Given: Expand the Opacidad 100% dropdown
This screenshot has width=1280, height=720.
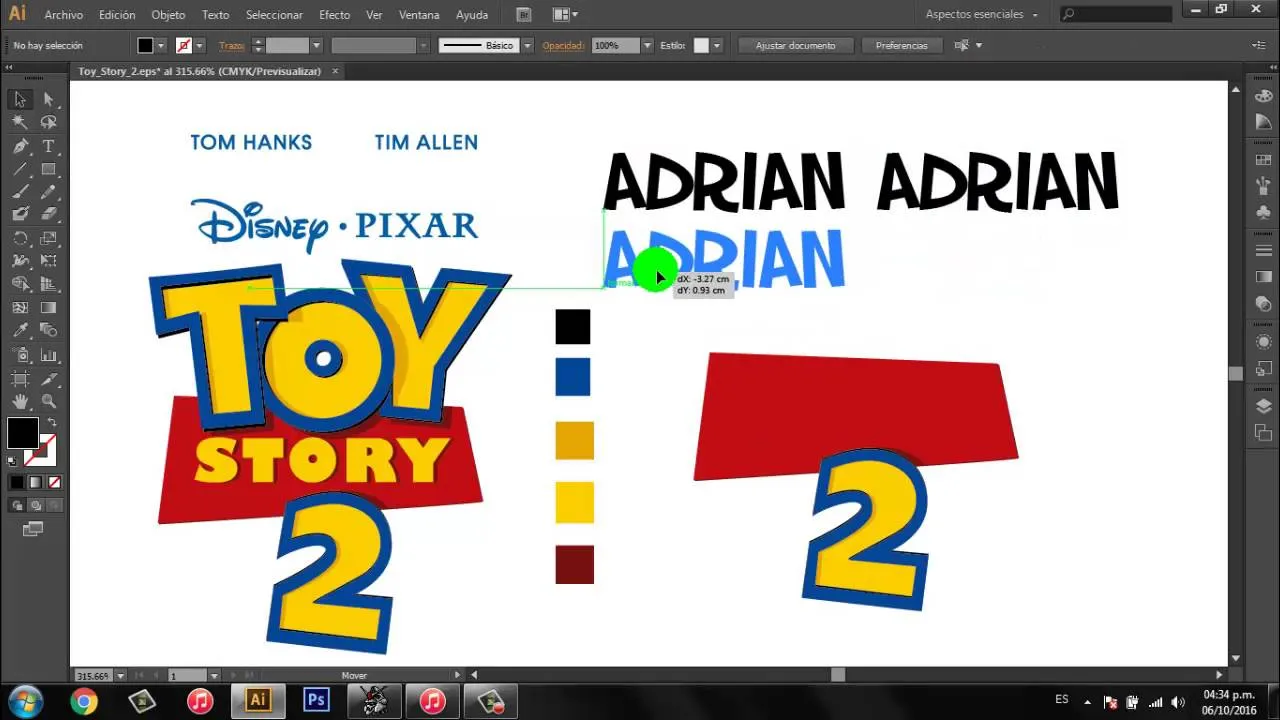Looking at the screenshot, I should 647,45.
